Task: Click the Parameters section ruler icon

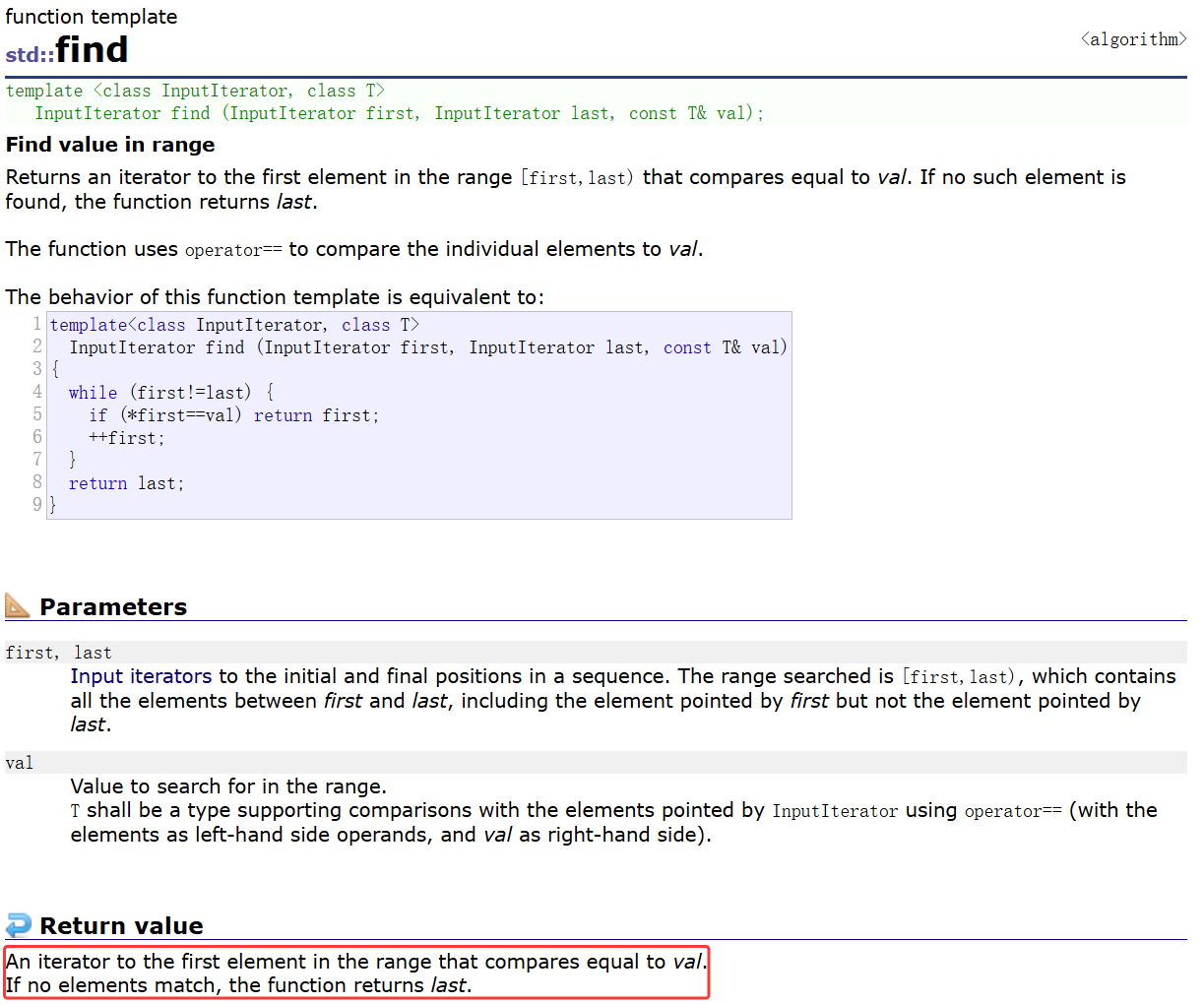Action: (x=18, y=605)
